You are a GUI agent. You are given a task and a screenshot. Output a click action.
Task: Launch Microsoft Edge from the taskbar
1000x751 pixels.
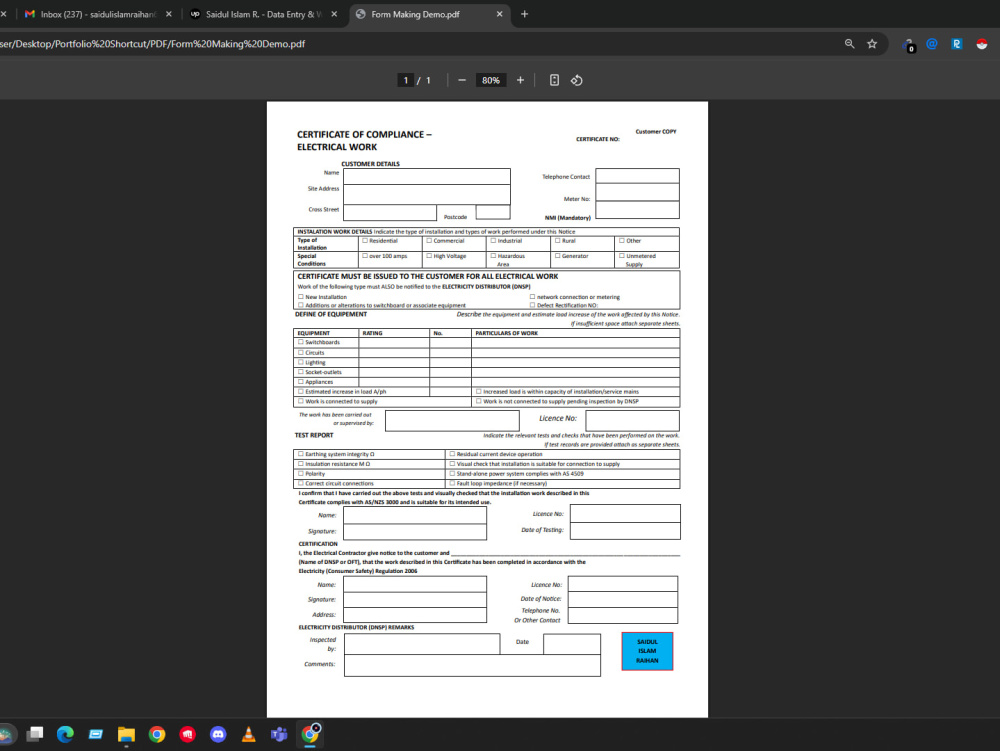65,734
